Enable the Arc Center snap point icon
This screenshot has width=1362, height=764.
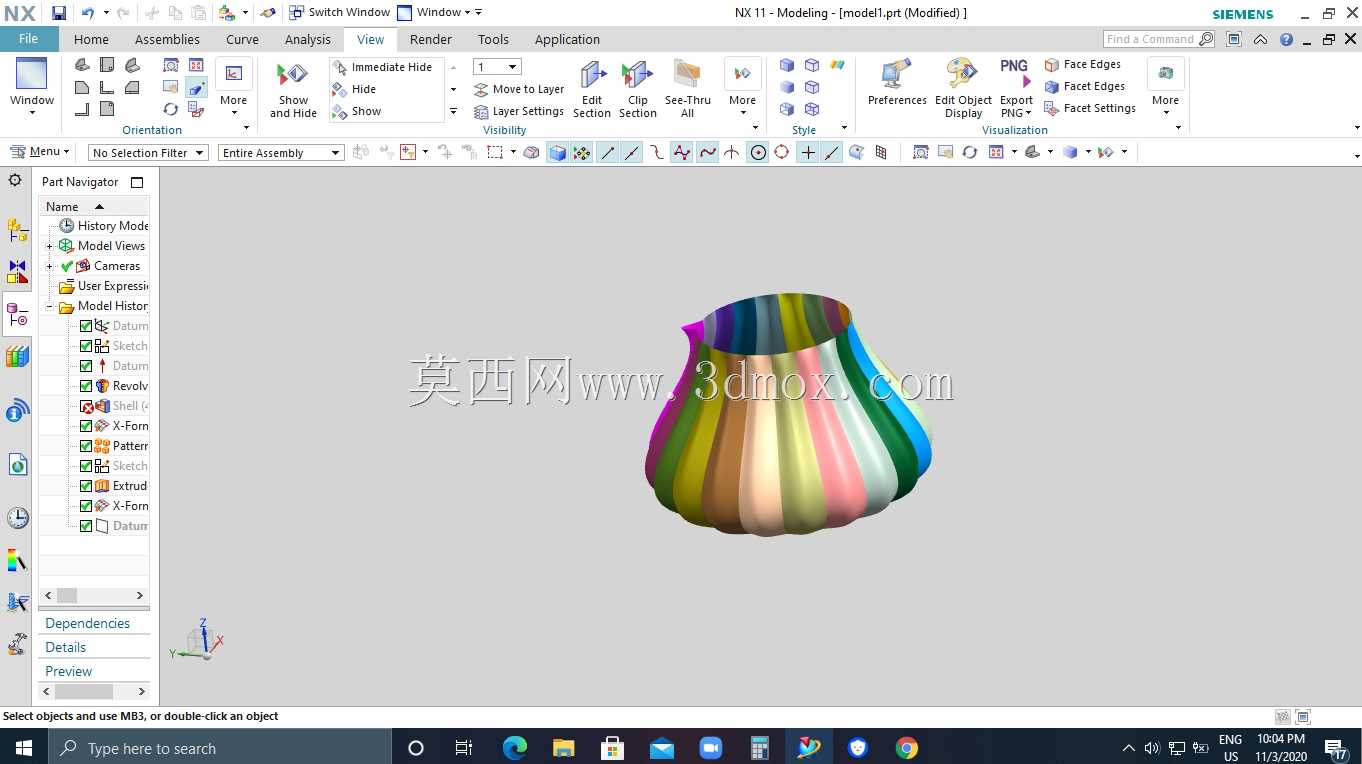758,152
